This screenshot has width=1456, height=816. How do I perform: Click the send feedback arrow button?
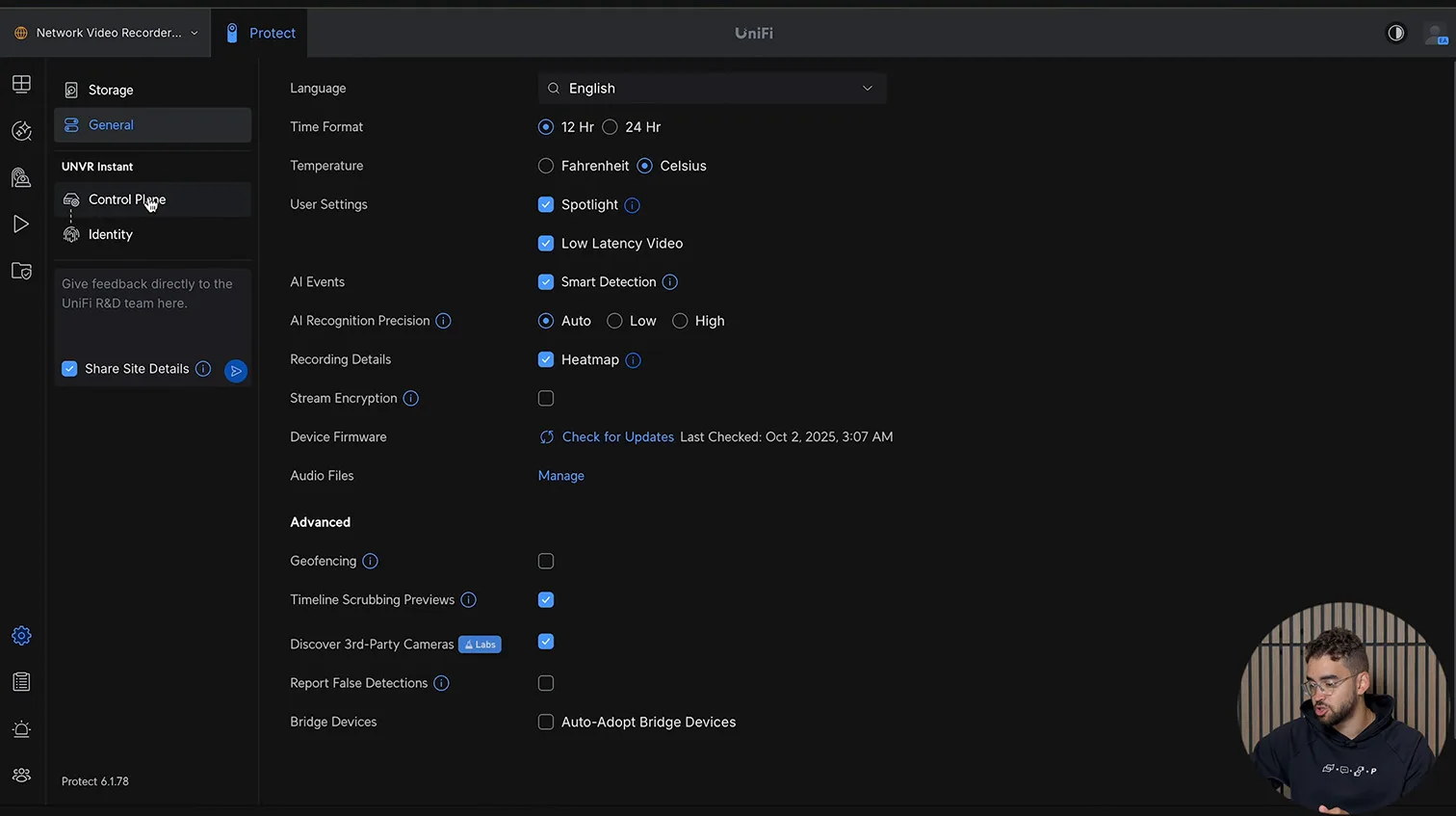236,371
